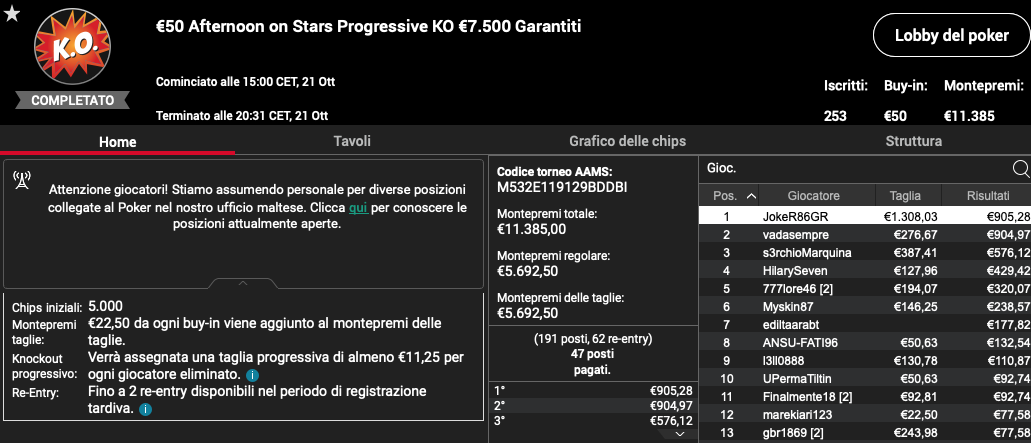Click the K.O. tournament logo

point(72,47)
